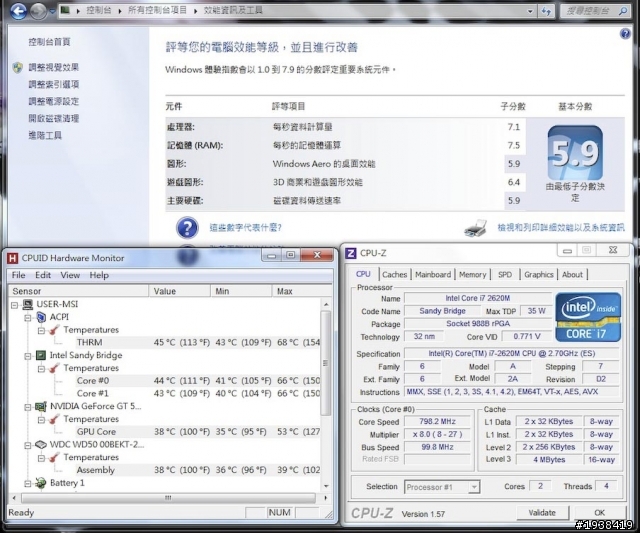Collapse the Battery 1 node
The image size is (640, 533).
coord(27,484)
